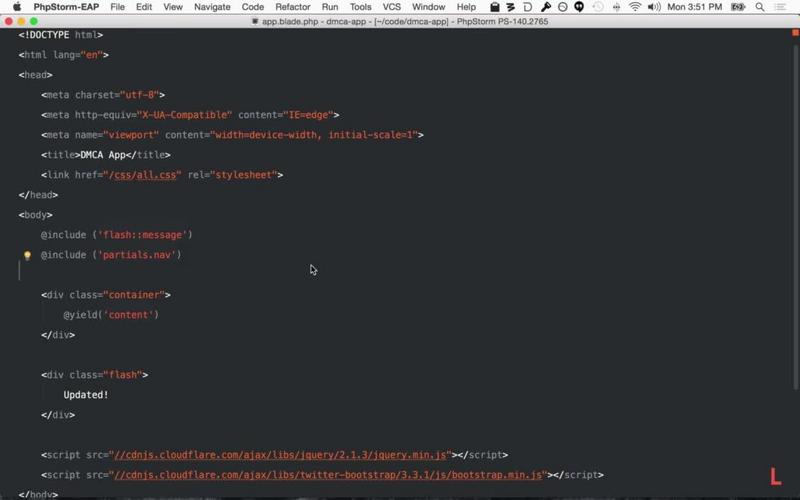Viewport: 800px width, 500px height.
Task: Click the "container" class value
Action: pos(134,295)
